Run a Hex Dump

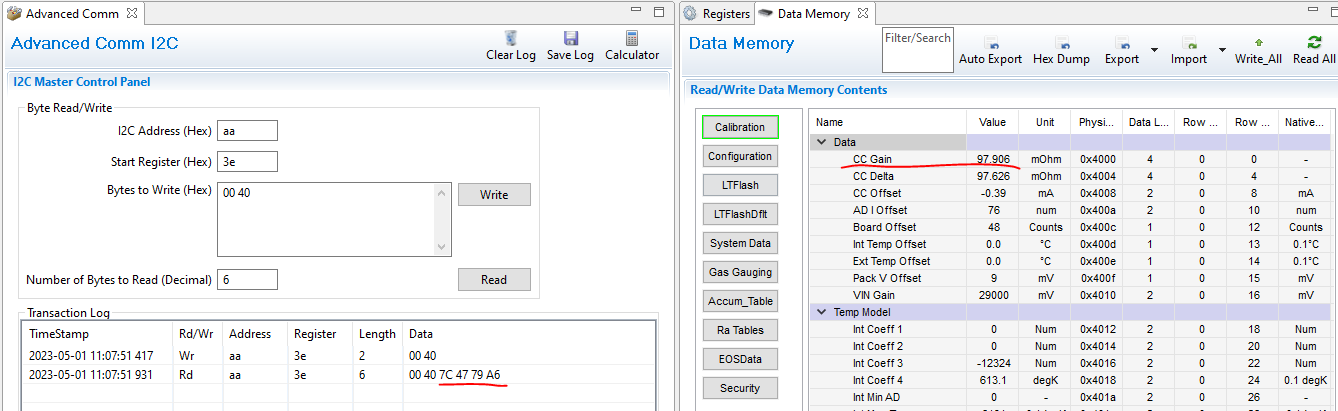1060,44
